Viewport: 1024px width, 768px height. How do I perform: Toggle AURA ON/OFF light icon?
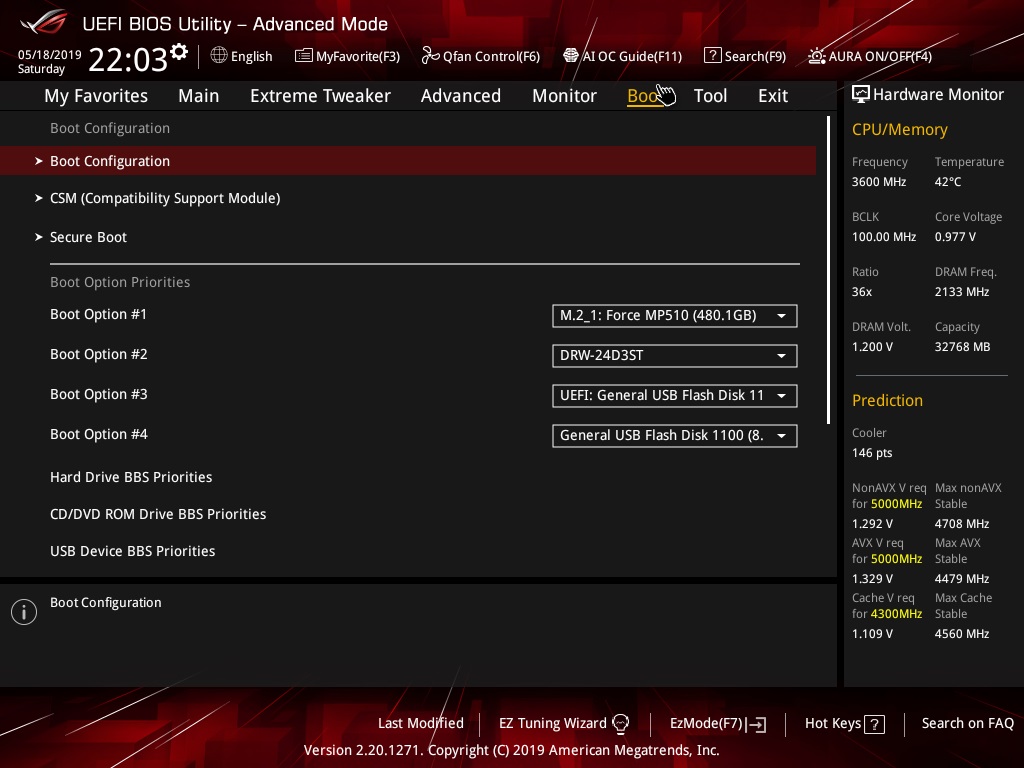816,56
